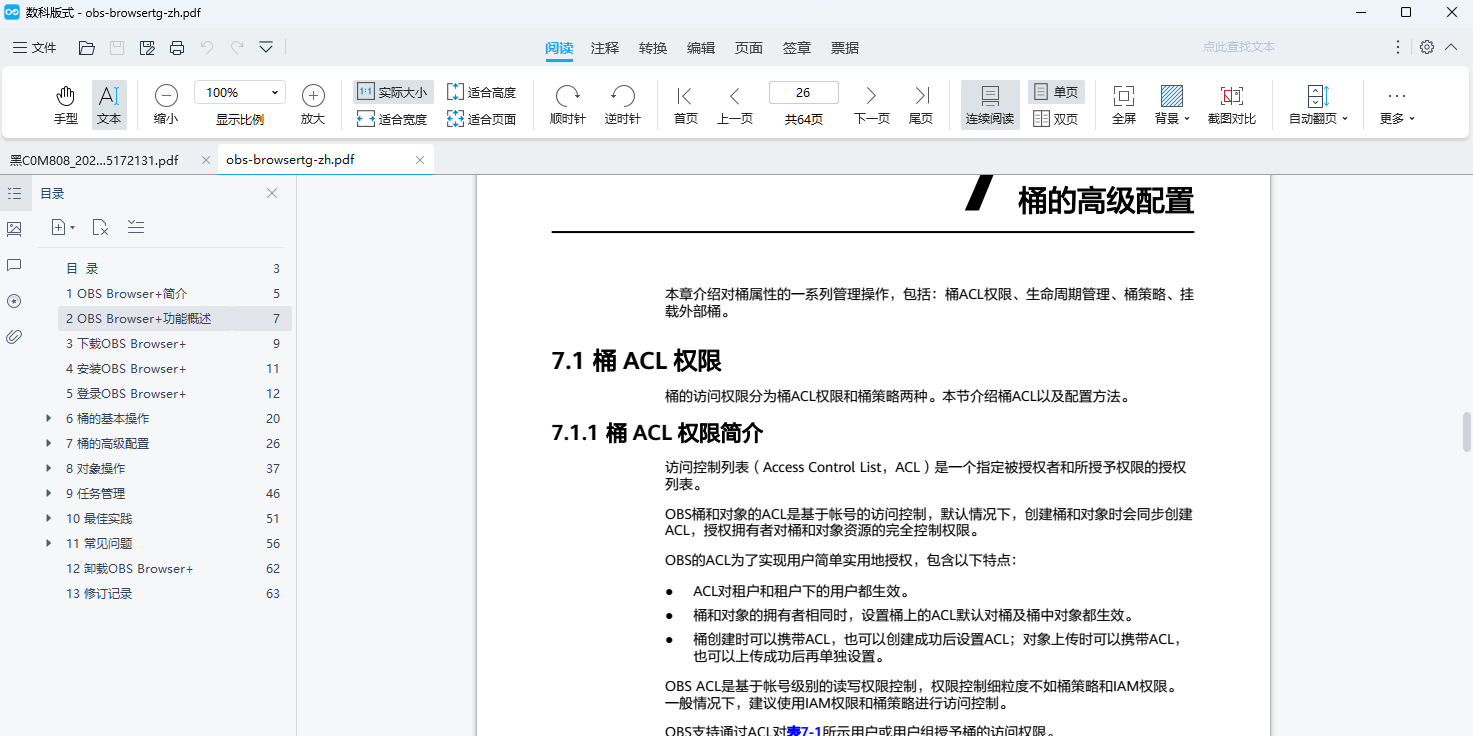
Task: Close the 目录 outline panel
Action: coord(272,193)
